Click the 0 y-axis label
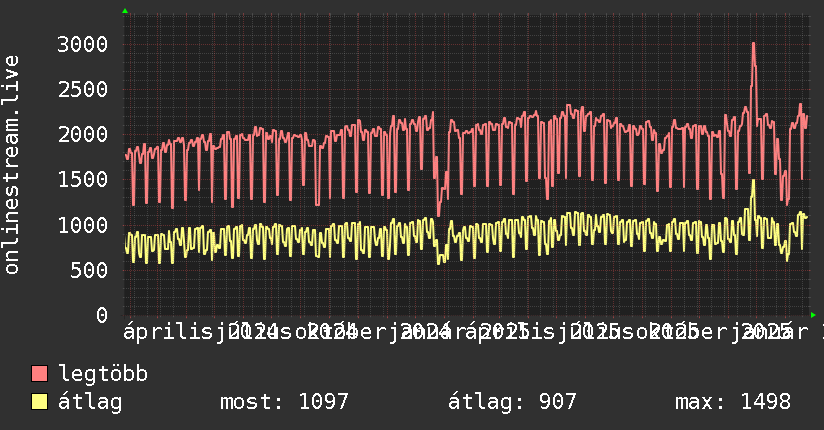 pyautogui.click(x=102, y=315)
